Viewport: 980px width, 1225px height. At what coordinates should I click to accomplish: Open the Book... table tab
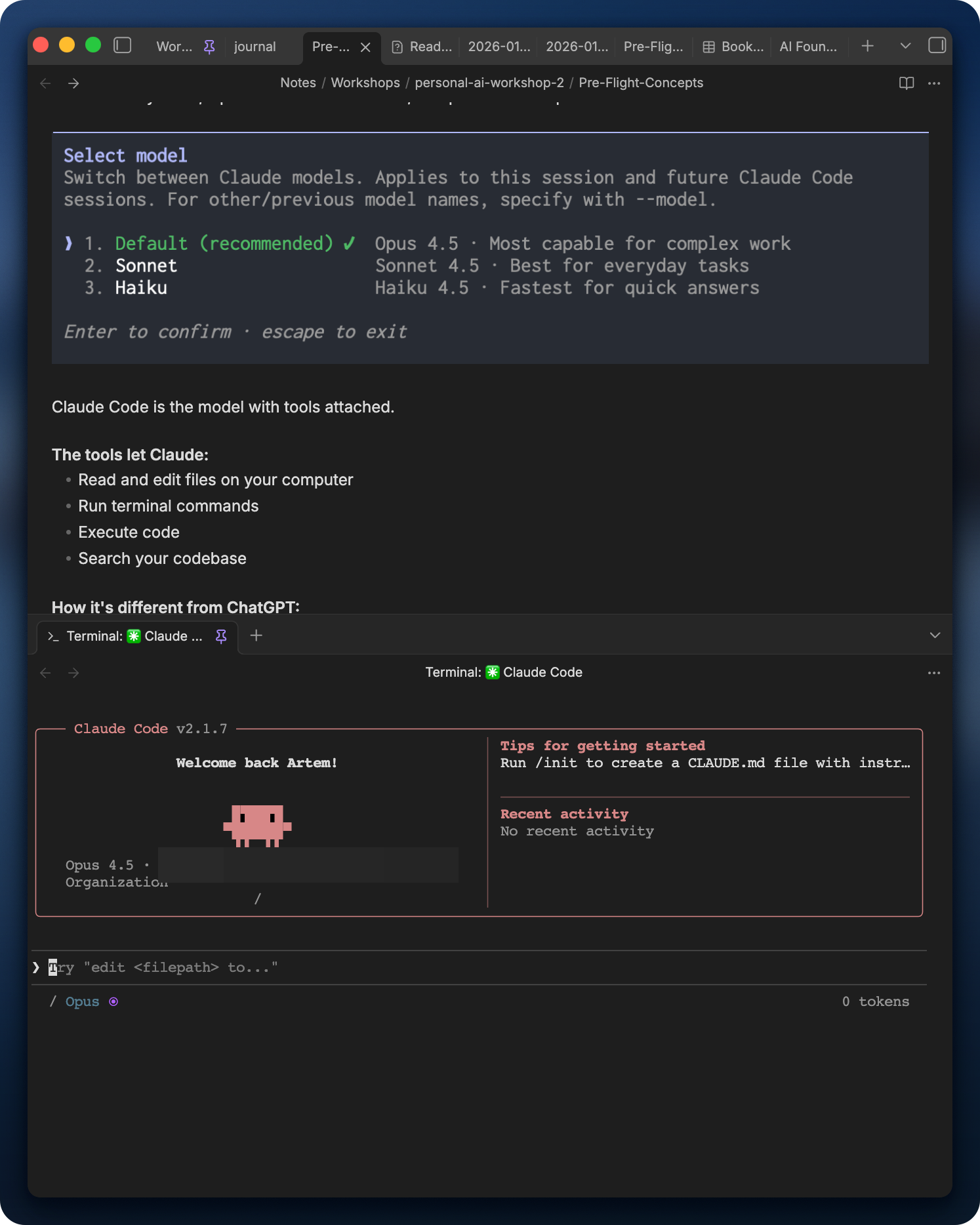pyautogui.click(x=733, y=47)
